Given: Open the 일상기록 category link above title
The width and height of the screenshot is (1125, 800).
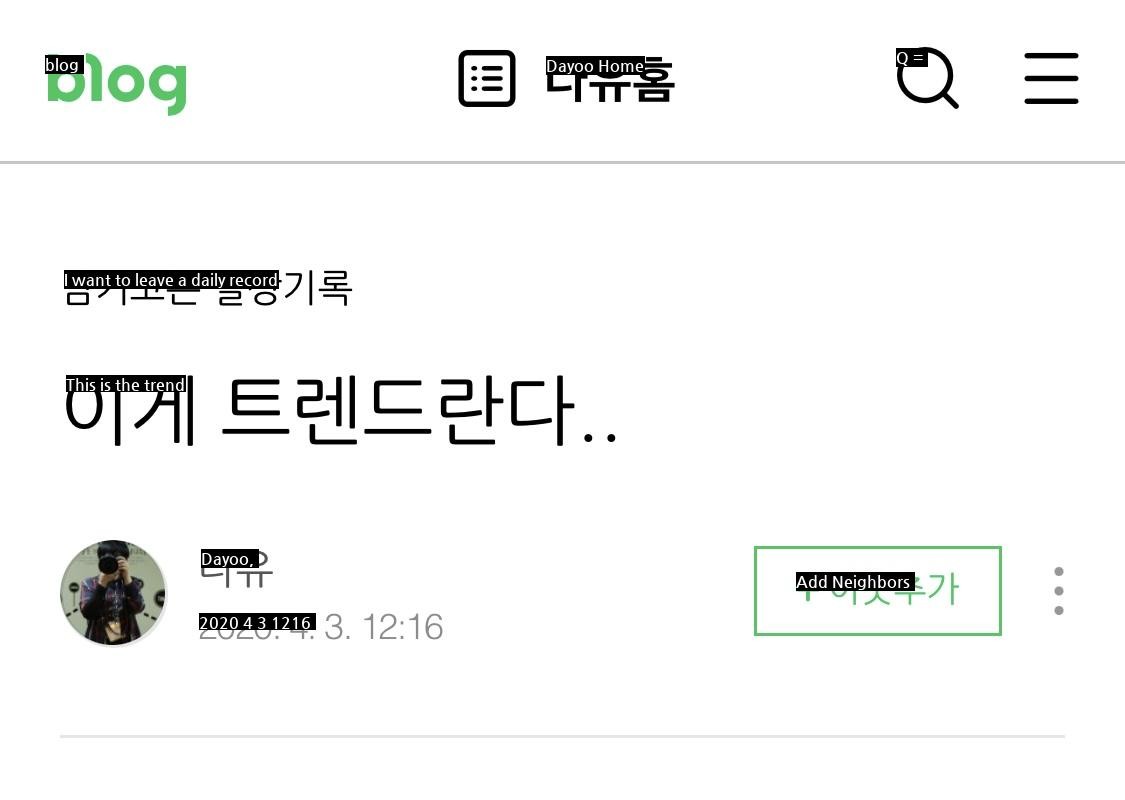Looking at the screenshot, I should [x=207, y=288].
